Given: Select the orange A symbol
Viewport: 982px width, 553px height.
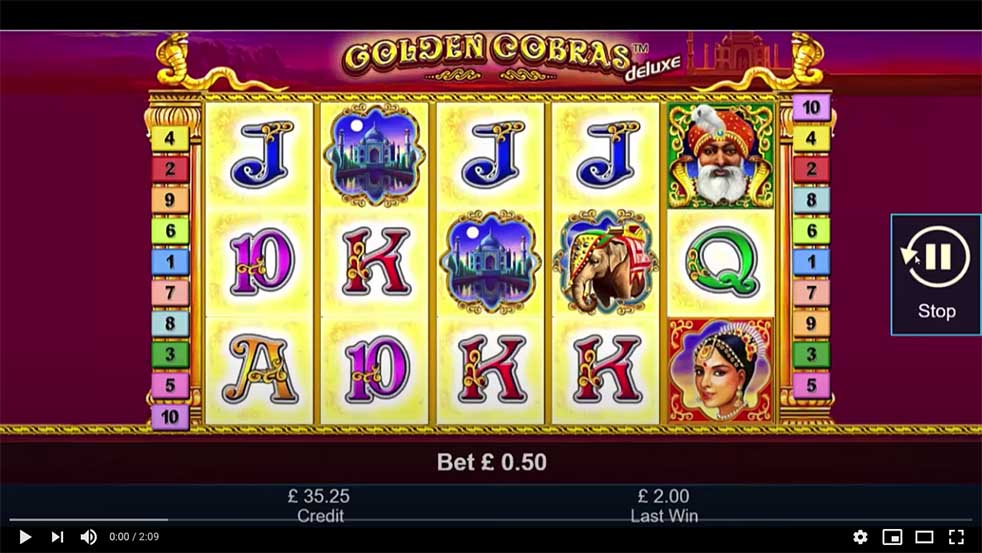Looking at the screenshot, I should click(259, 370).
